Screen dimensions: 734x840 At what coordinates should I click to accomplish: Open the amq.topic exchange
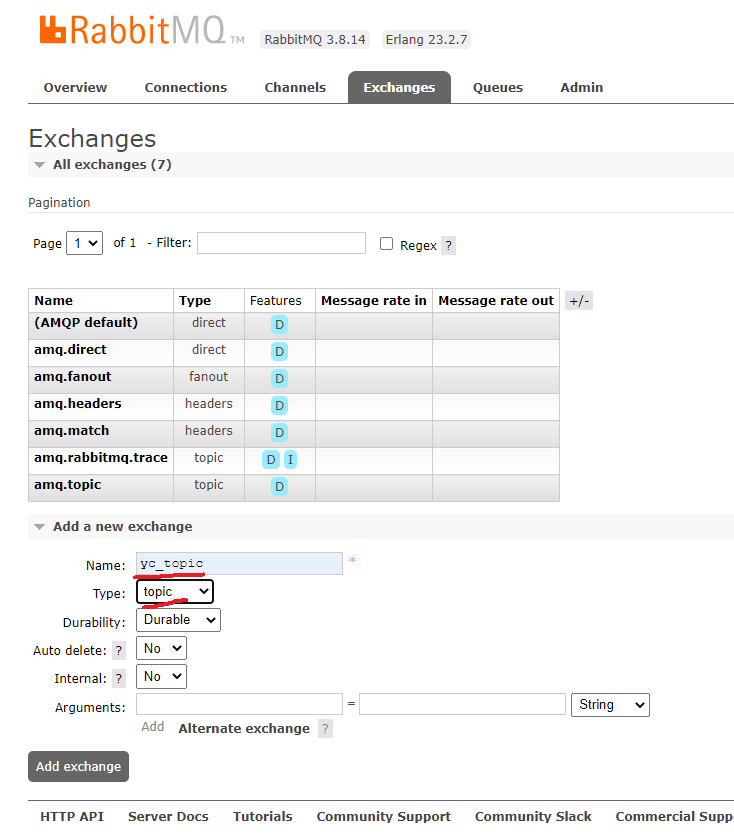click(x=68, y=485)
